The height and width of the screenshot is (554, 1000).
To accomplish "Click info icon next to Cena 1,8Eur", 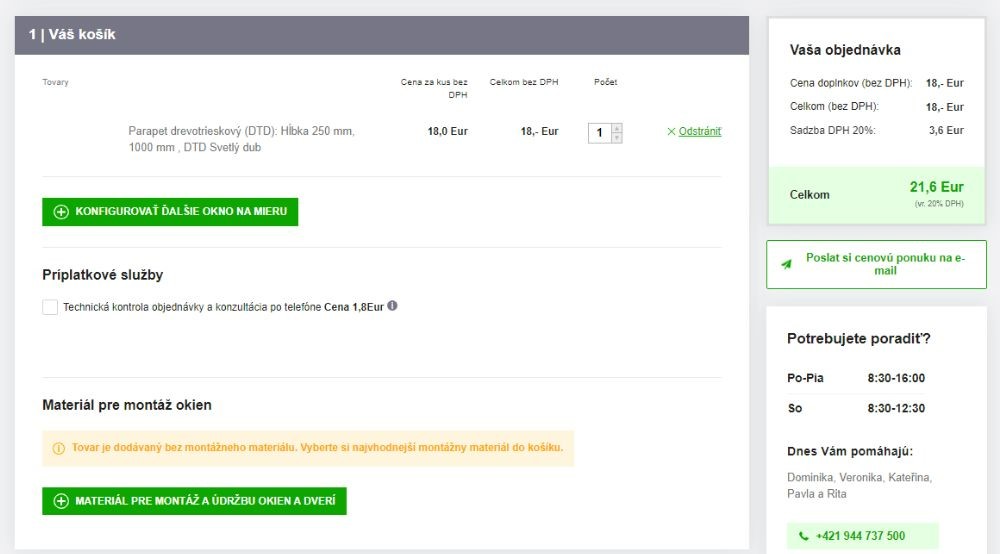I will pyautogui.click(x=392, y=306).
